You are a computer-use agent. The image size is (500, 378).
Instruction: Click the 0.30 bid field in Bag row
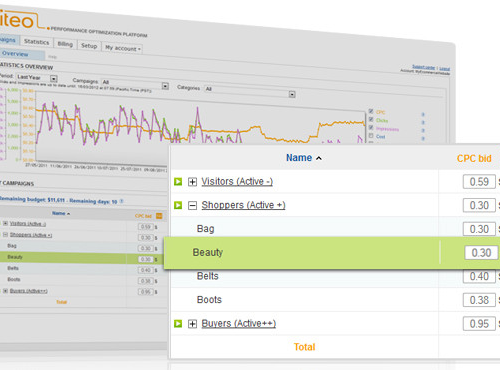click(479, 229)
